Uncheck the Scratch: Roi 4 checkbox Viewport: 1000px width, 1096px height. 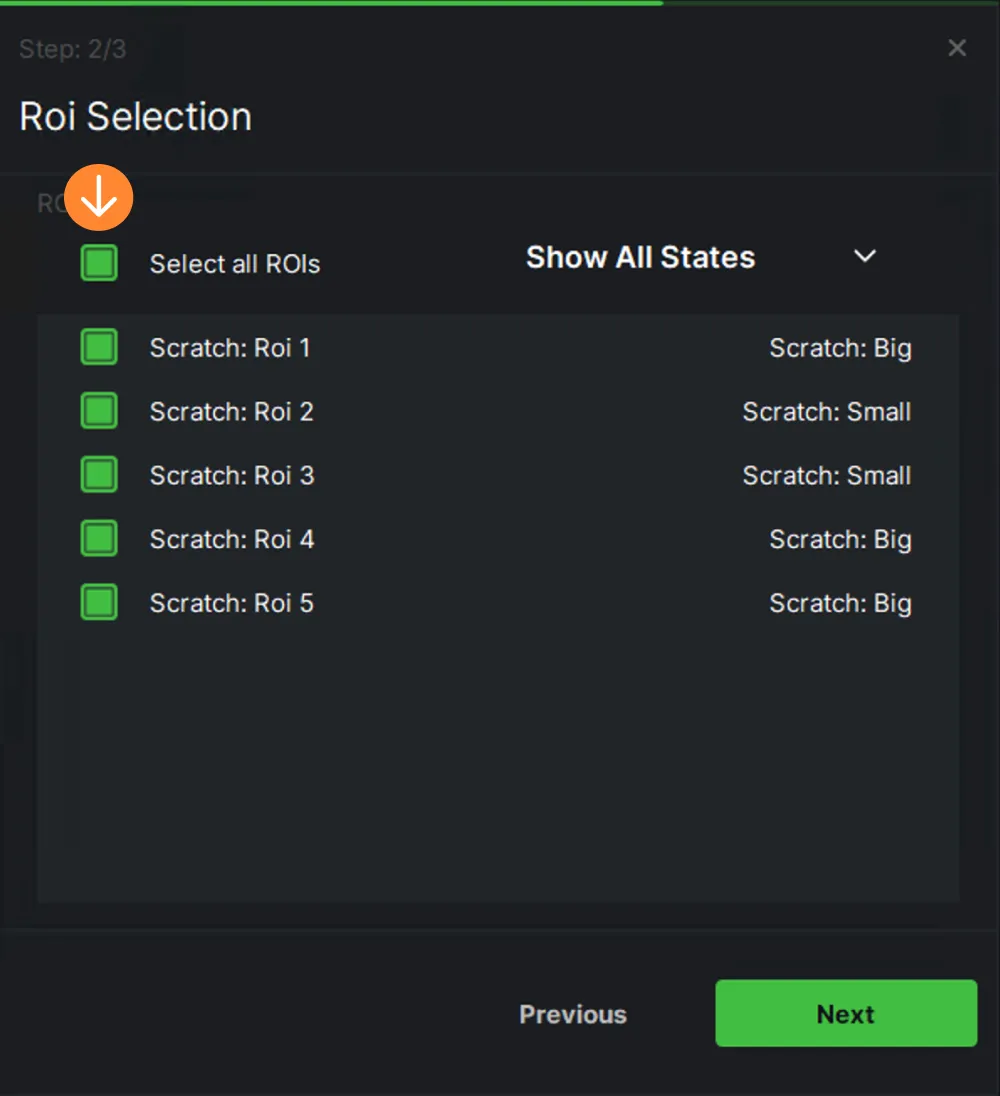click(99, 538)
